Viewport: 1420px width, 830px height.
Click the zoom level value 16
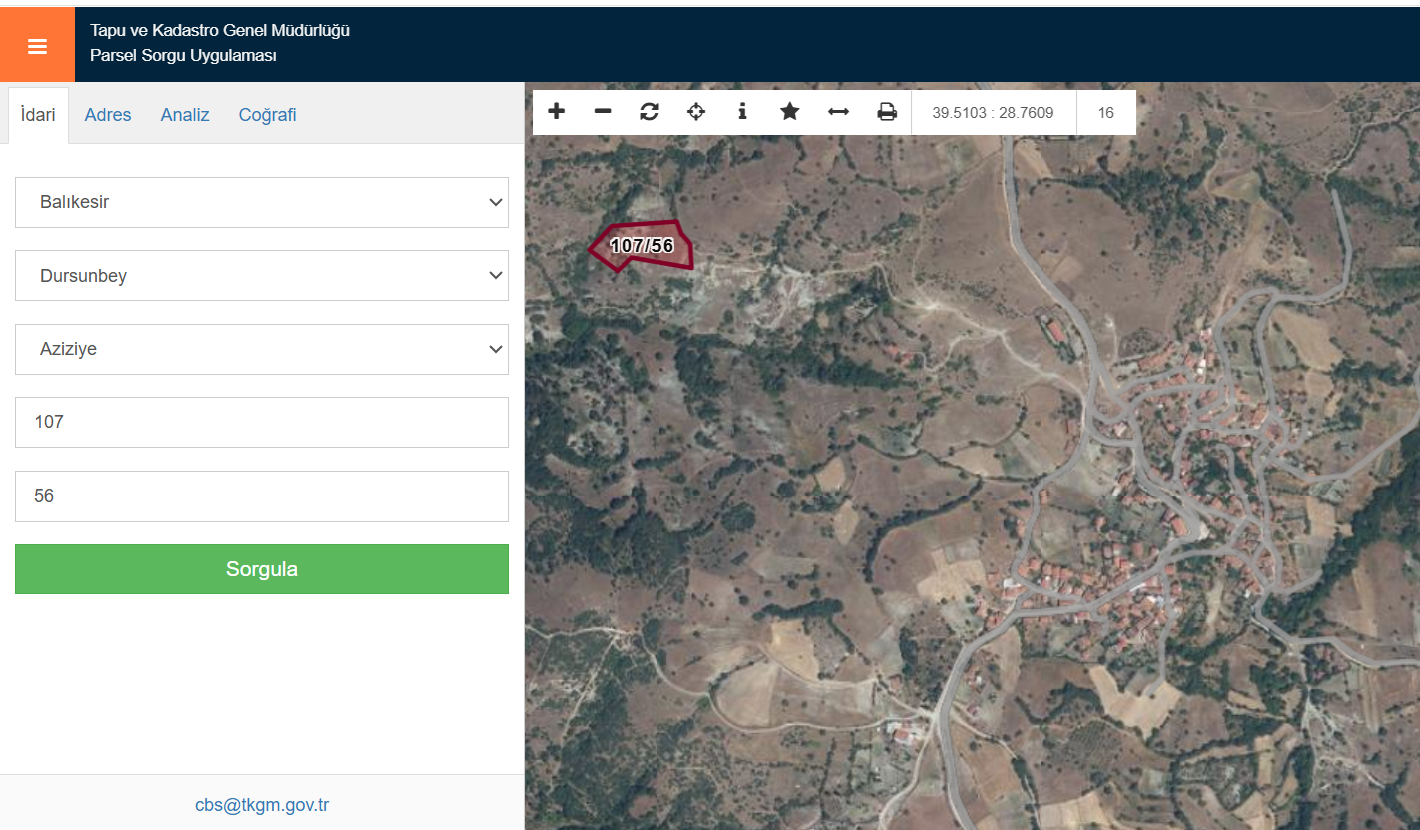(1106, 113)
